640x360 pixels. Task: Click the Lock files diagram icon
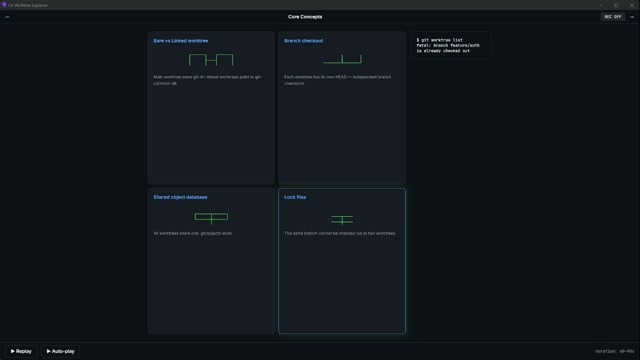tap(342, 220)
